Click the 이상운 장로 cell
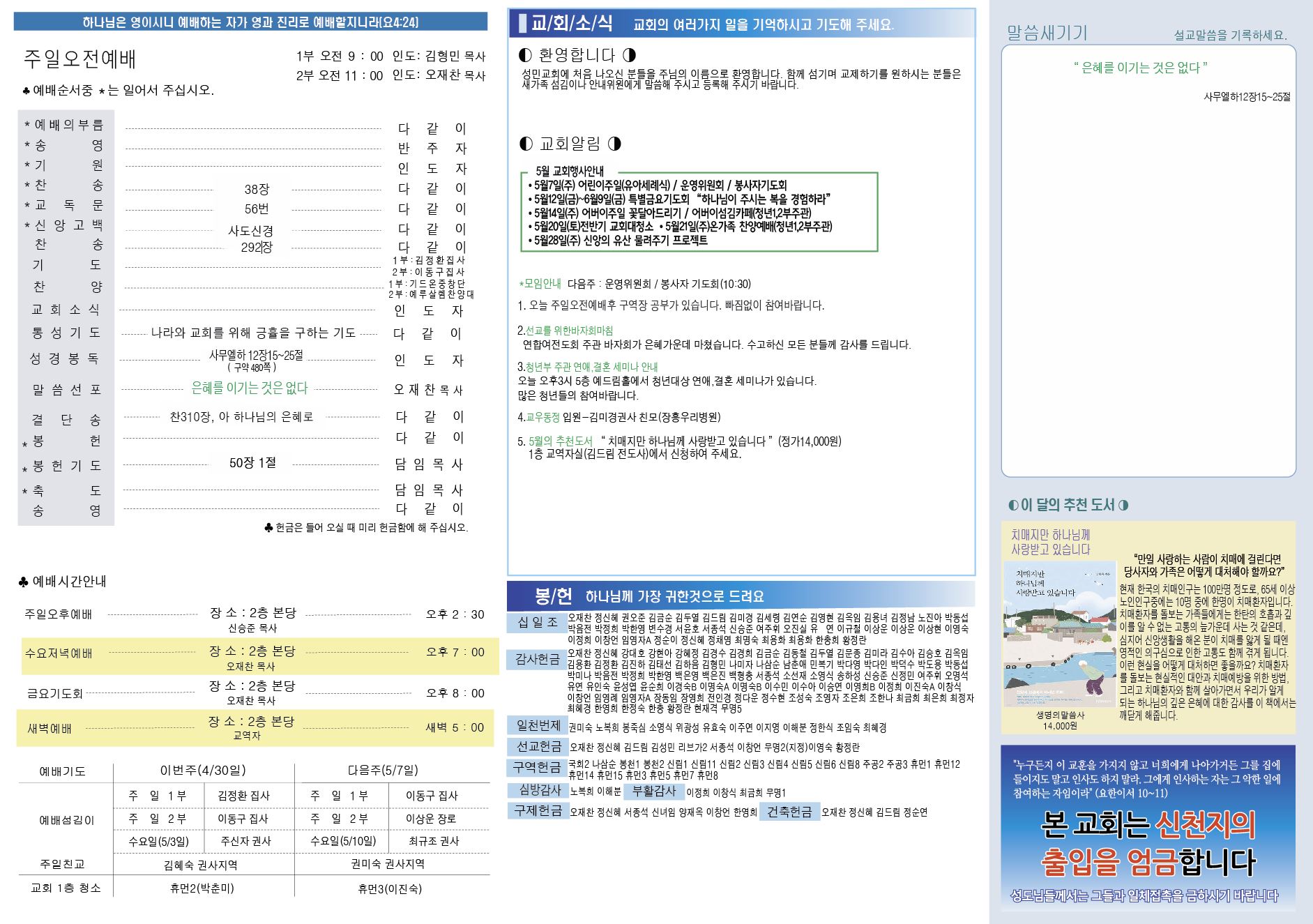Screen dimensions: 1313x924 click(432, 818)
